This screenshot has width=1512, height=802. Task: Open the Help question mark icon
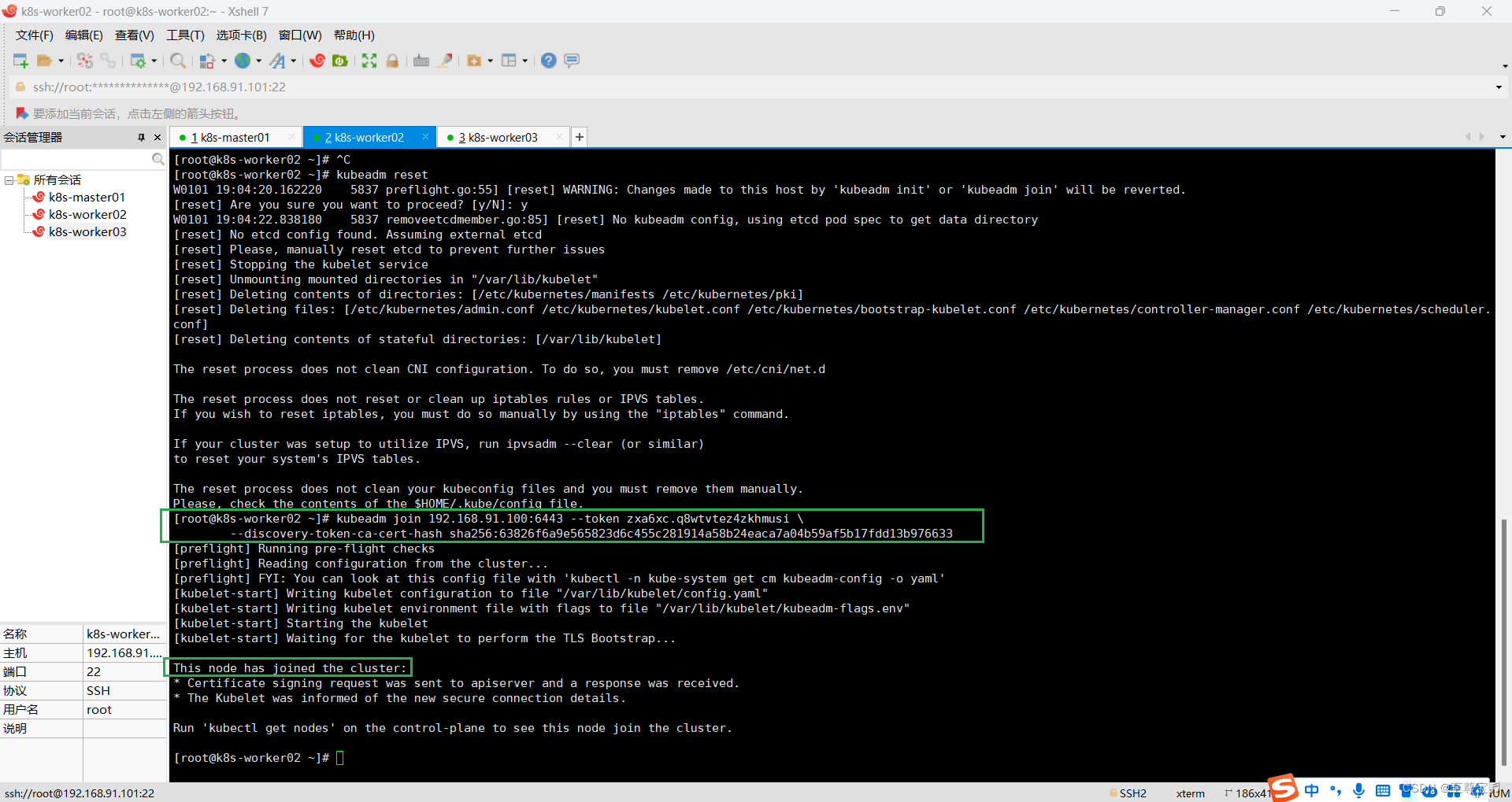549,61
